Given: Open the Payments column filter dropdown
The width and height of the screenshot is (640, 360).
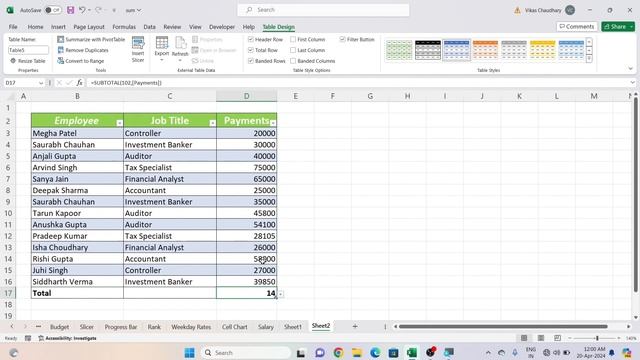Looking at the screenshot, I should click(273, 123).
